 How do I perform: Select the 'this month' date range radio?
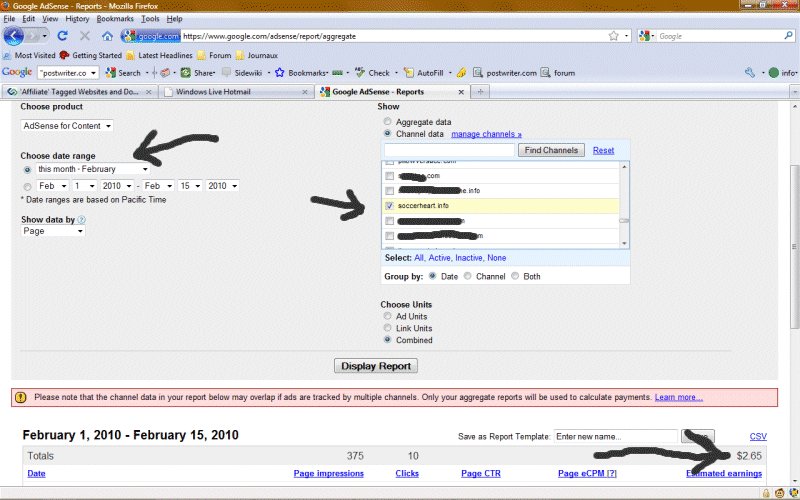[28, 169]
